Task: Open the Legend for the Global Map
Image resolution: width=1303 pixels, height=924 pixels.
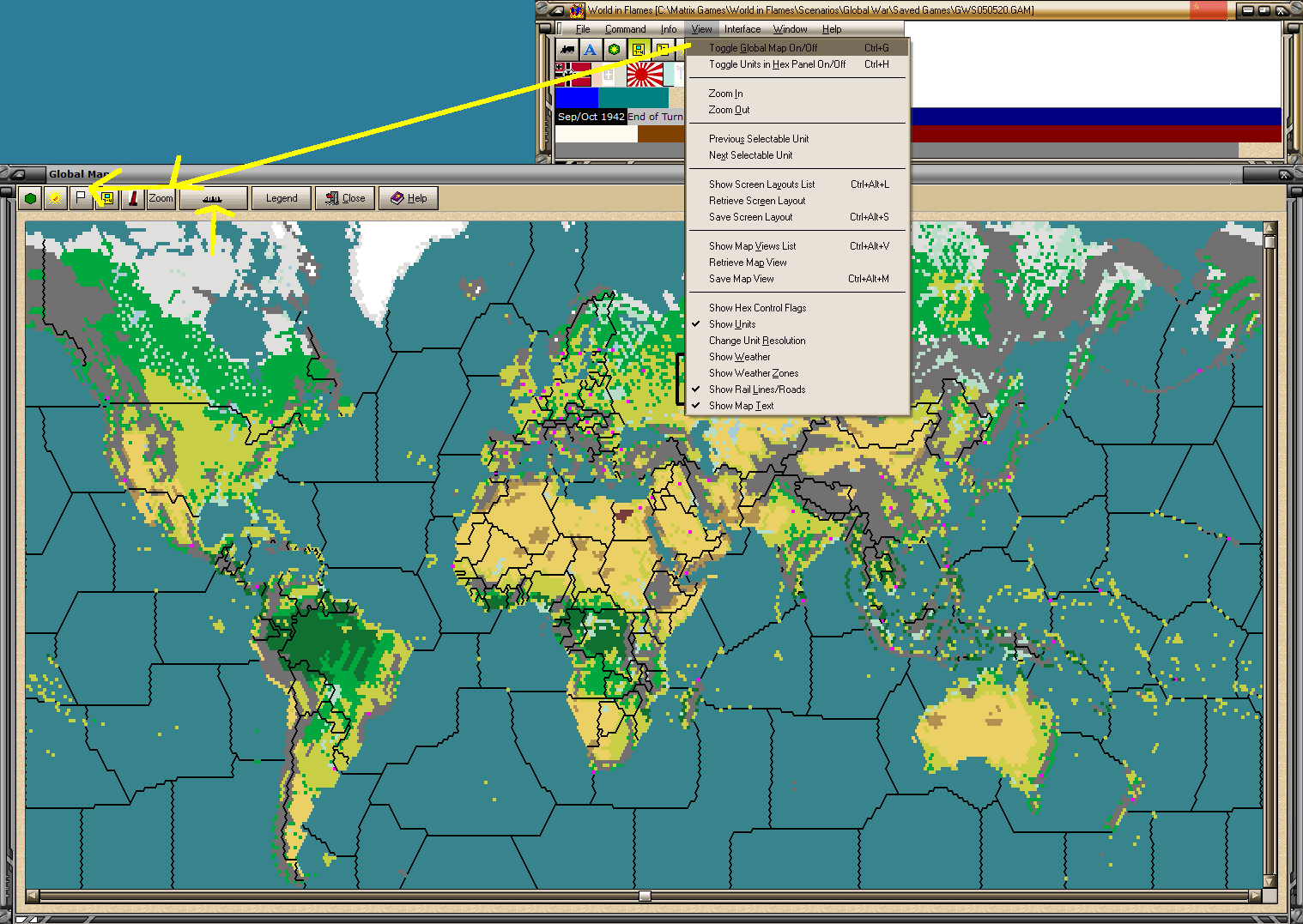Action: [282, 198]
